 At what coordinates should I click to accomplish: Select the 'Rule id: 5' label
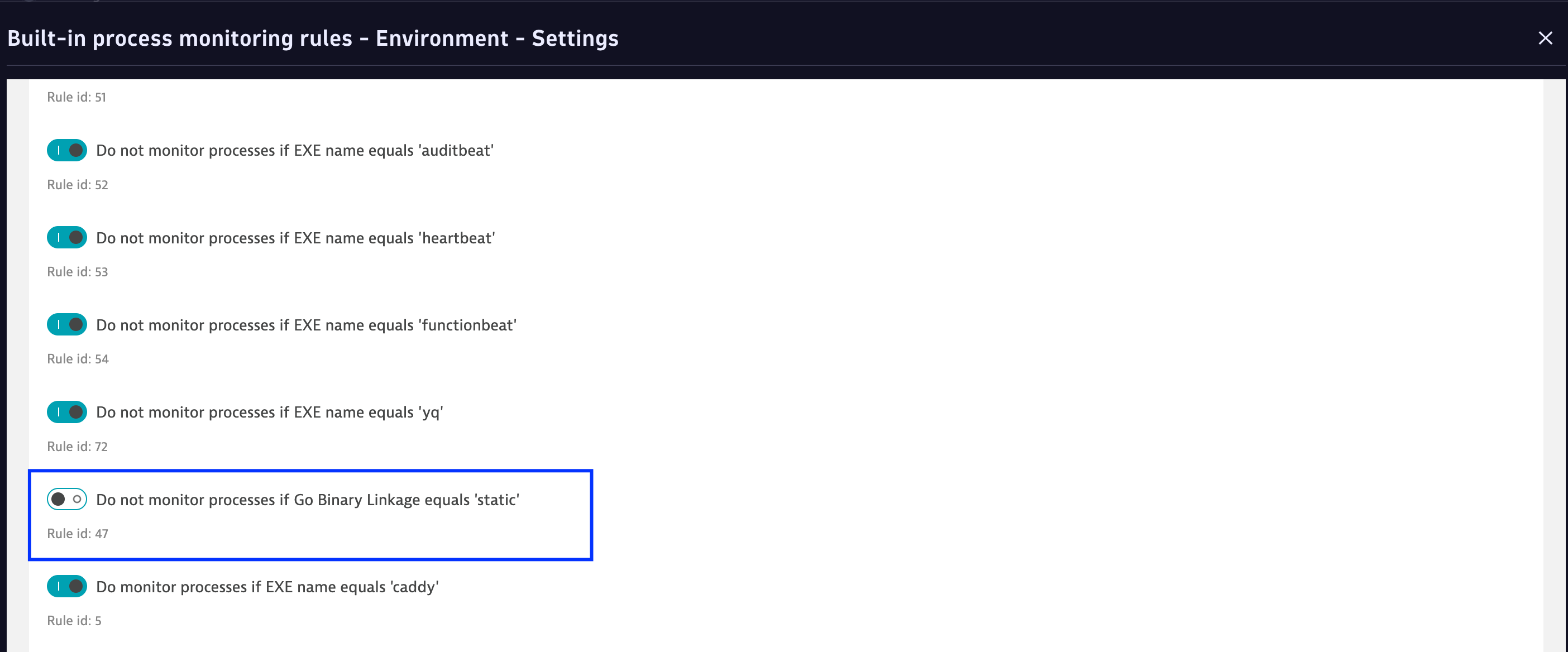[x=74, y=620]
